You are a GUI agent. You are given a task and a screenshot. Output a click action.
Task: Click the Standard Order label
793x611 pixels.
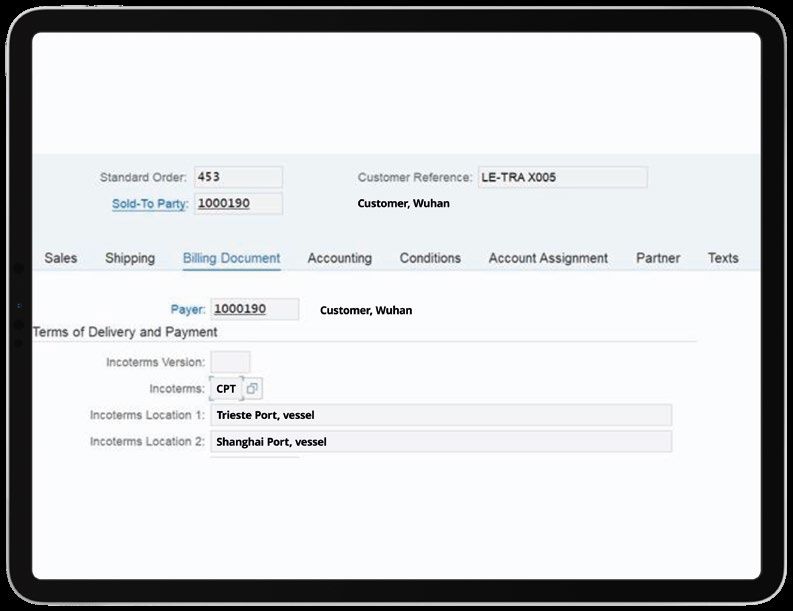143,178
